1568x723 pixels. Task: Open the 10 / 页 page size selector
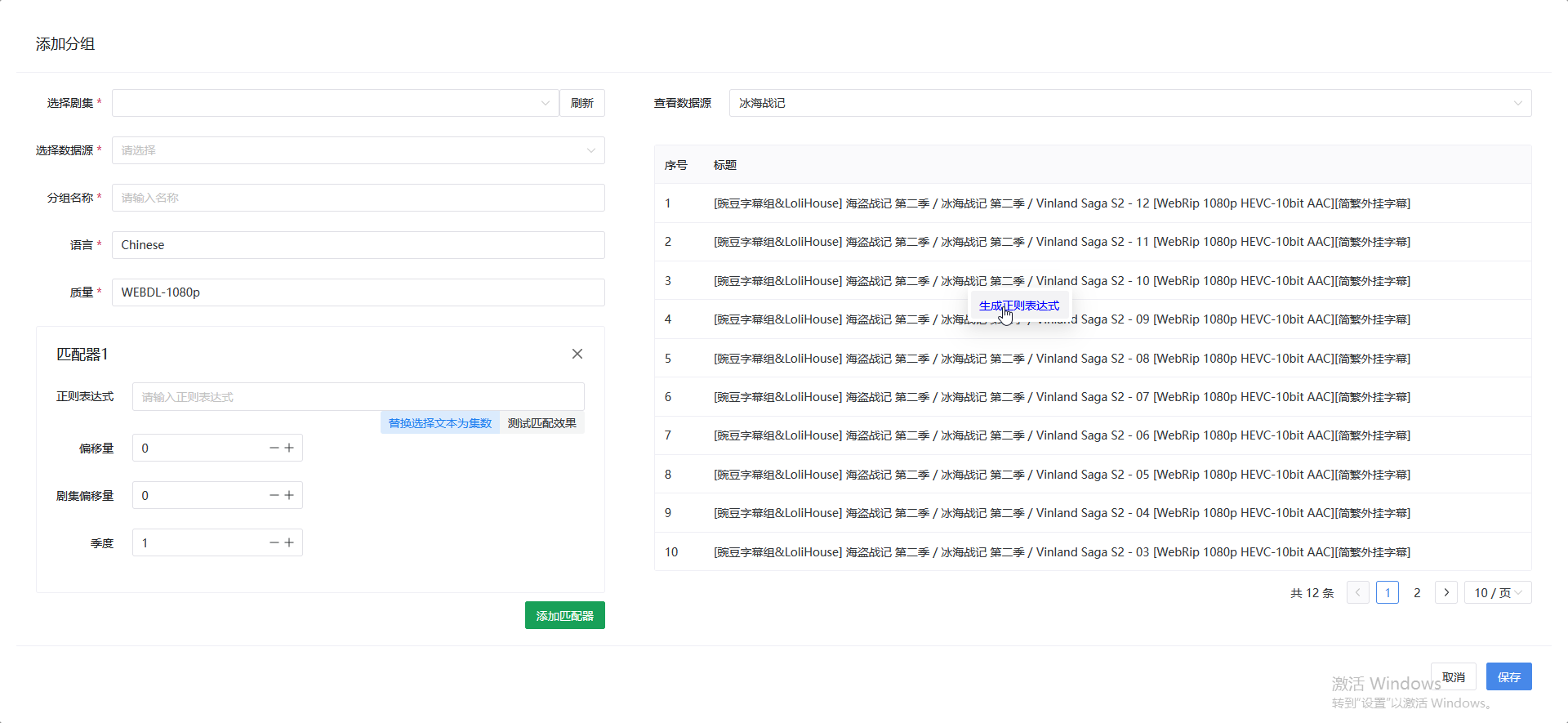click(x=1498, y=592)
